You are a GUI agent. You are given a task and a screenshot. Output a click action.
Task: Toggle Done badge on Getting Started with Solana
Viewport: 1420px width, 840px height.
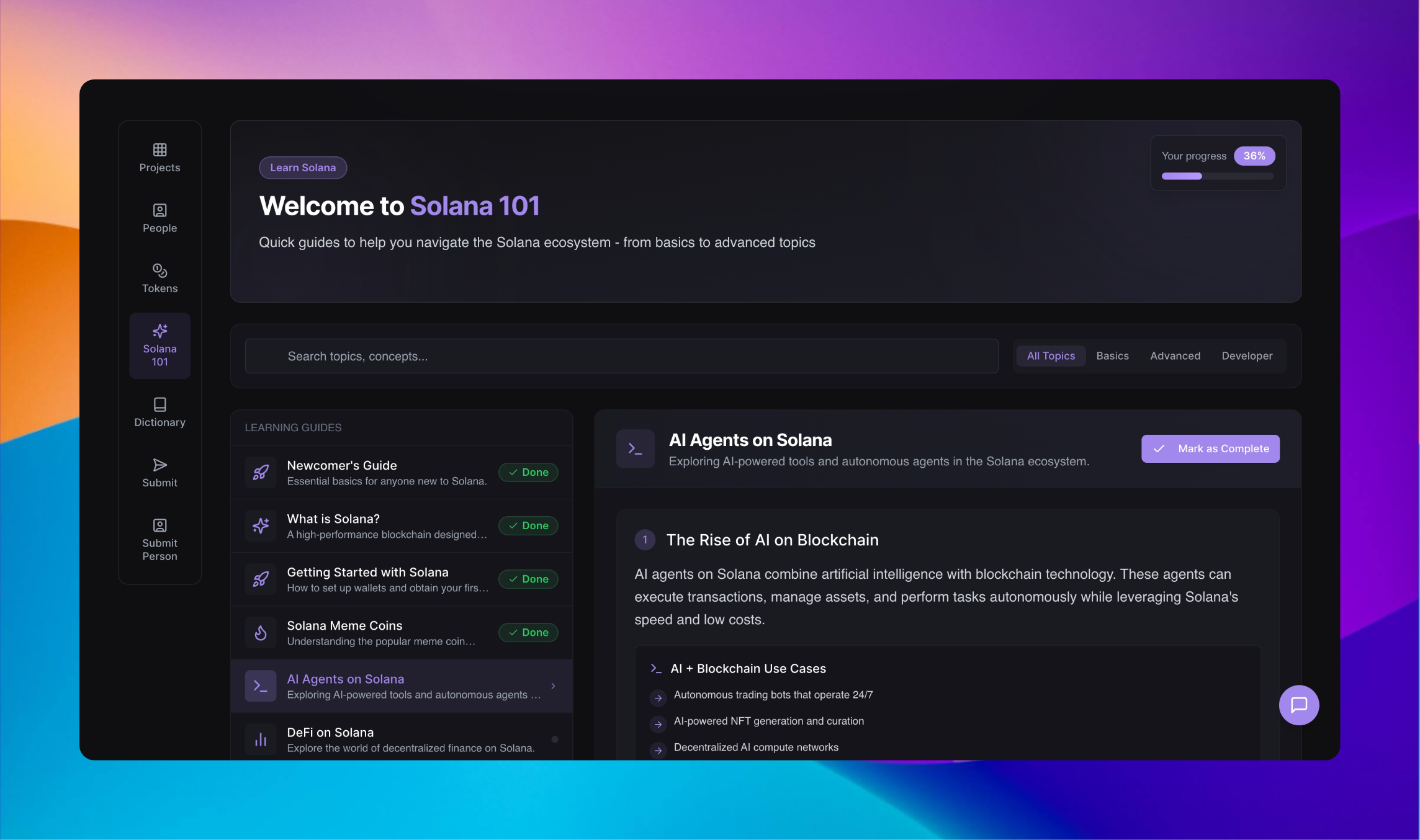(528, 579)
